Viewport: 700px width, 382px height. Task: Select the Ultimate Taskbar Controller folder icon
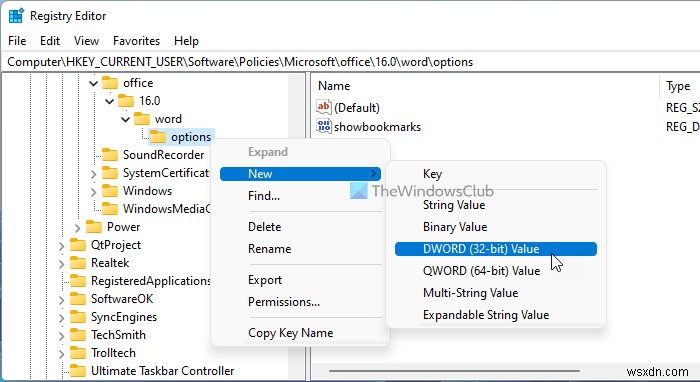coord(78,371)
